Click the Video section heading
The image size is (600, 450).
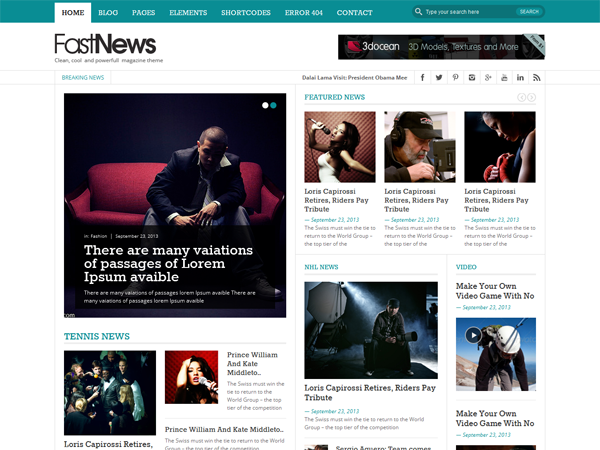pyautogui.click(x=466, y=267)
